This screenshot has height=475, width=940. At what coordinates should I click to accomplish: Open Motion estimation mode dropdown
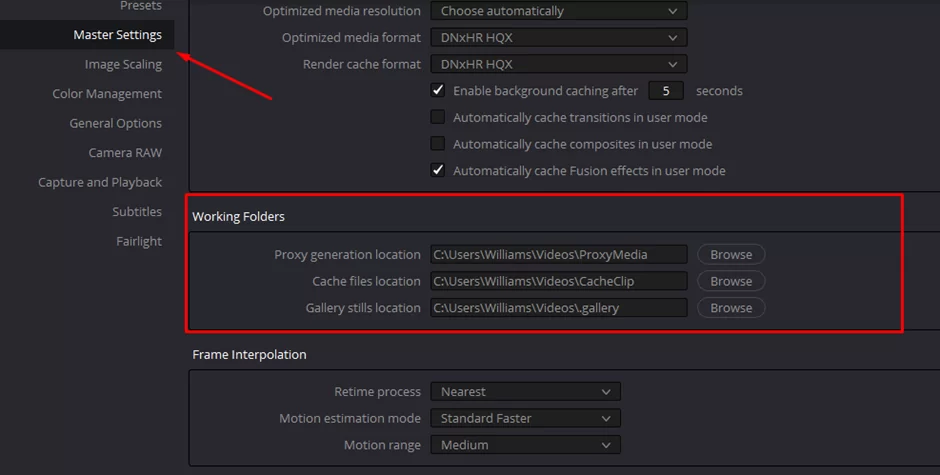[x=525, y=418]
